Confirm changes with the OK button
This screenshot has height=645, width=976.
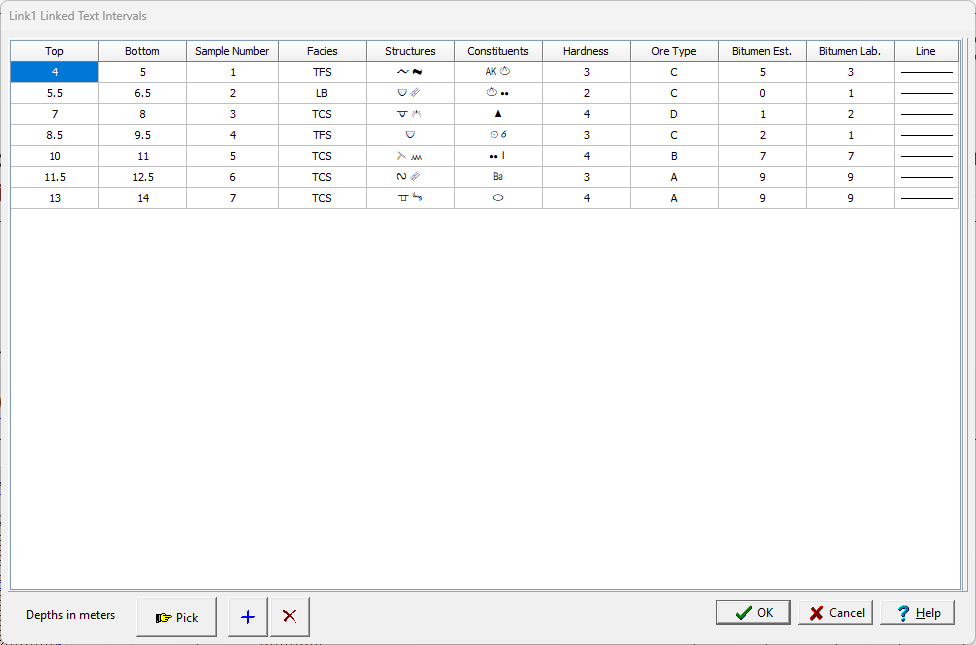[753, 613]
